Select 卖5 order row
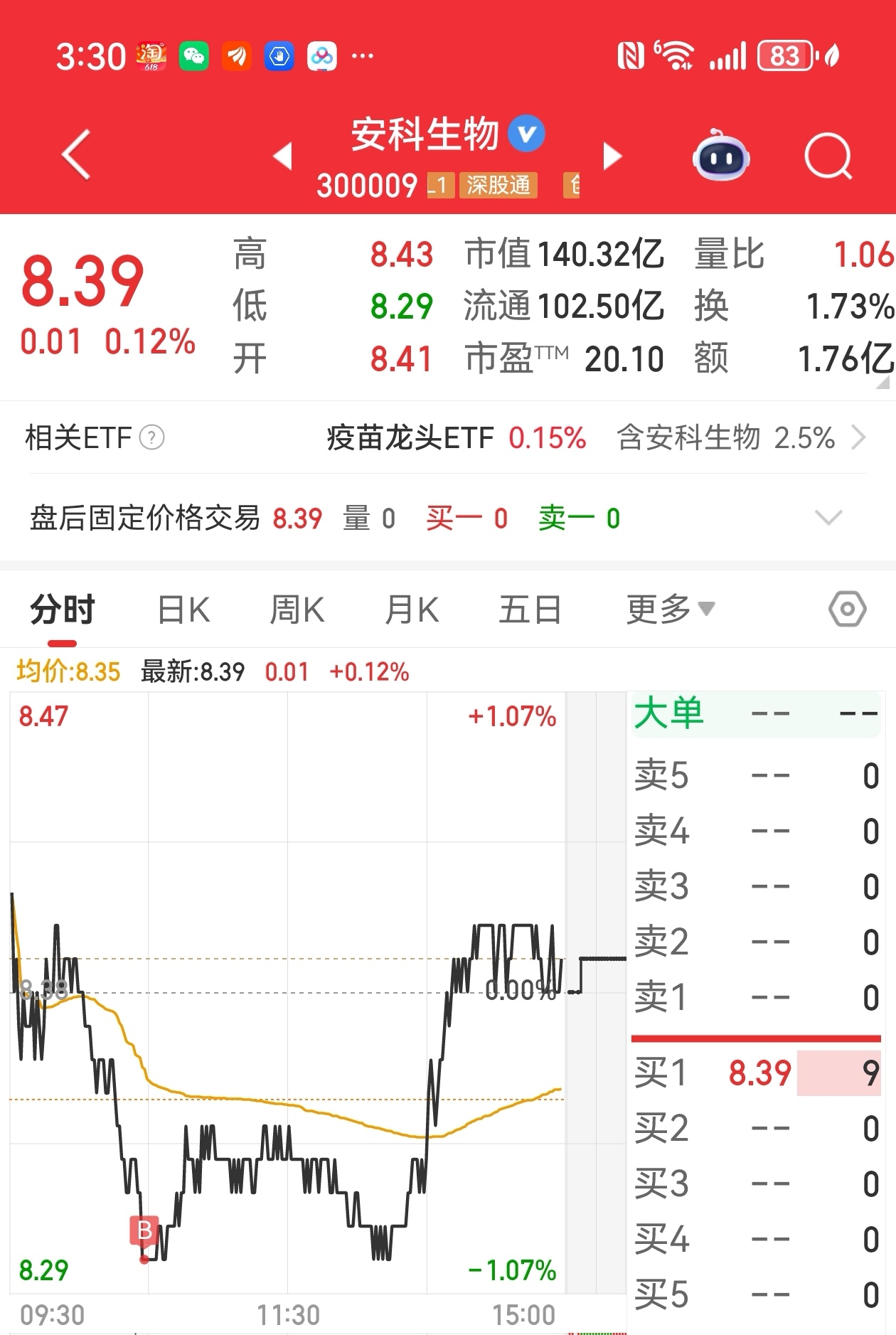 coord(757,775)
